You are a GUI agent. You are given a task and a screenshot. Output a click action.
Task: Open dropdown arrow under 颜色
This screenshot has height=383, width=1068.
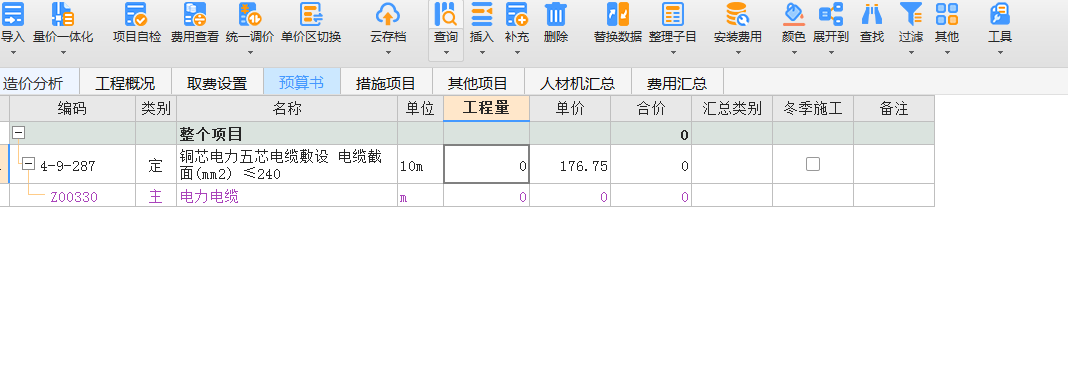pyautogui.click(x=794, y=52)
